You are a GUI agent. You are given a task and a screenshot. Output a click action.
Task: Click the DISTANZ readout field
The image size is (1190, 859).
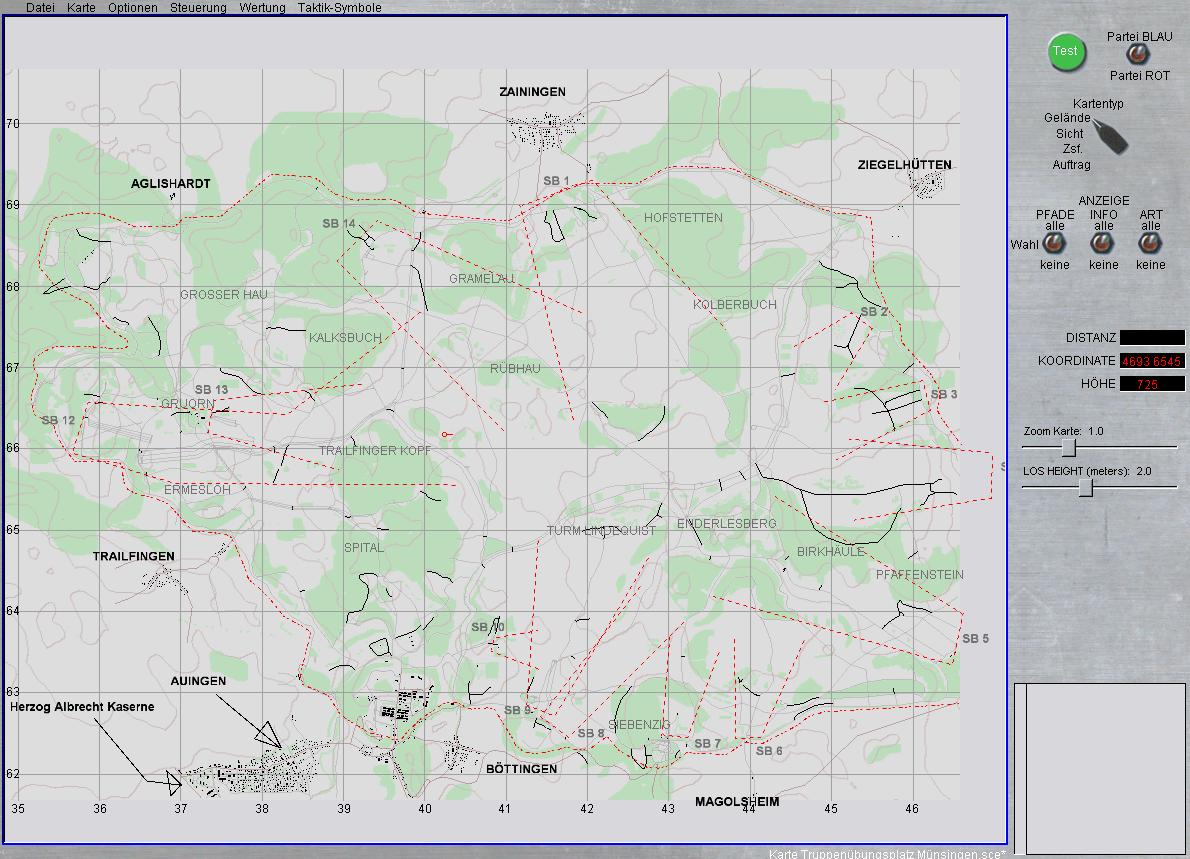pos(1151,338)
